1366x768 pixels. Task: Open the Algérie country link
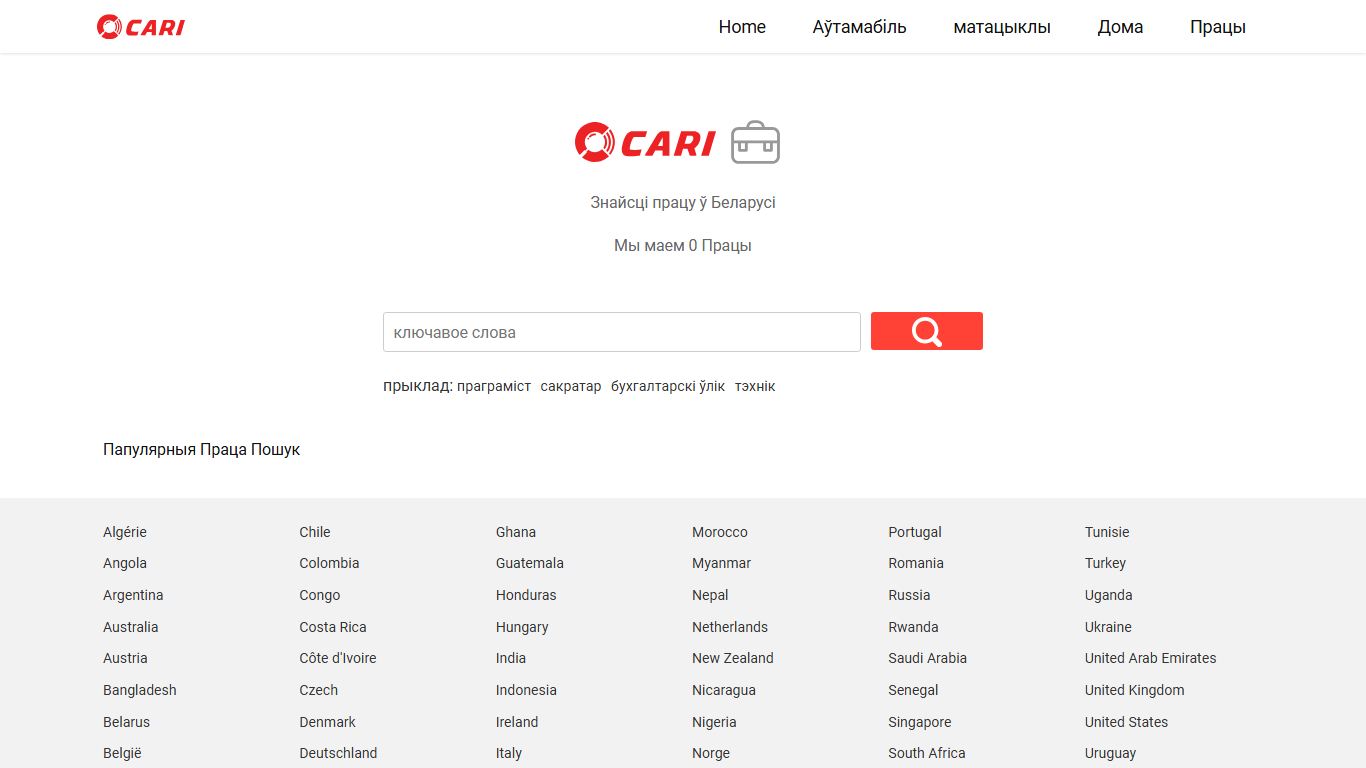tap(125, 532)
